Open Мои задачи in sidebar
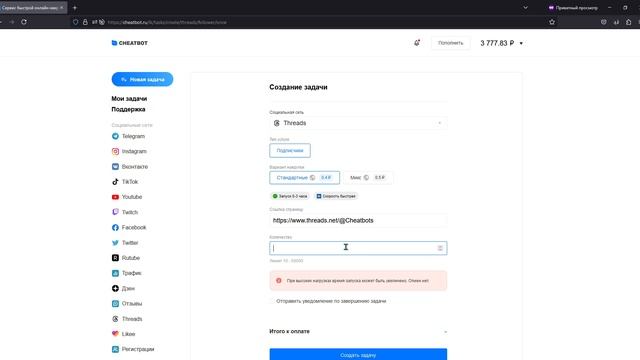 point(129,99)
